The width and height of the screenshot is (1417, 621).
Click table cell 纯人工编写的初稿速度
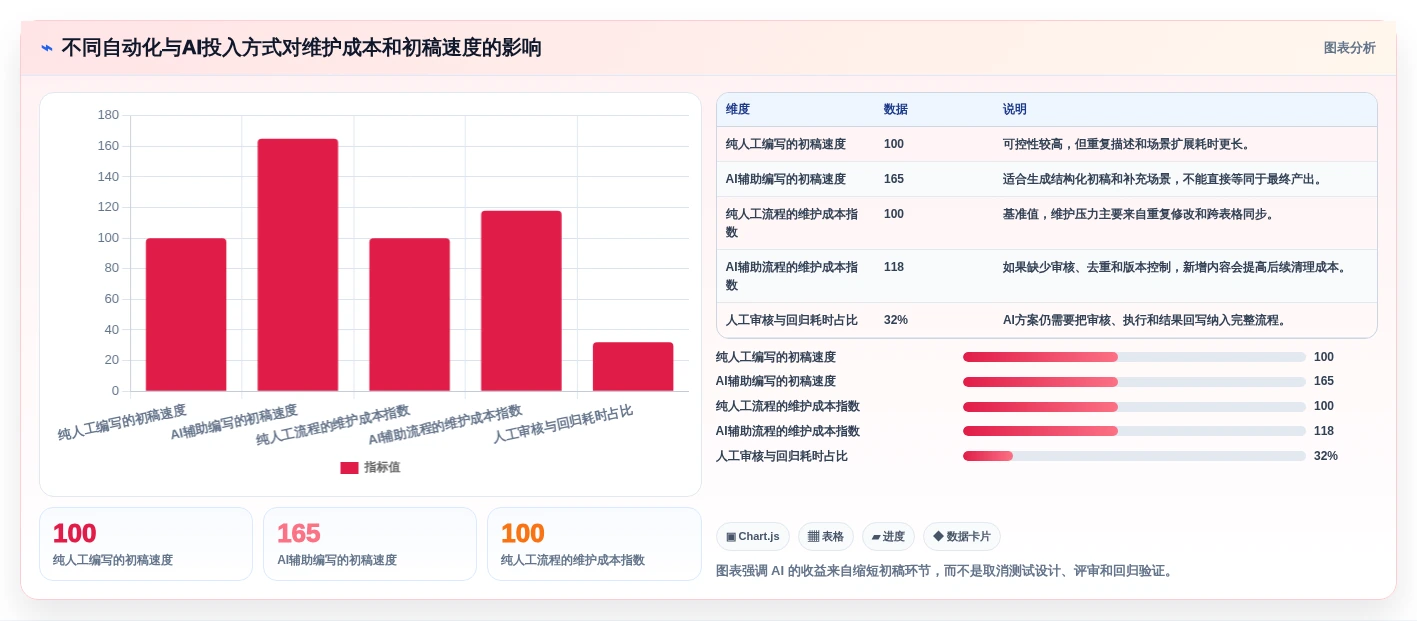[x=786, y=144]
